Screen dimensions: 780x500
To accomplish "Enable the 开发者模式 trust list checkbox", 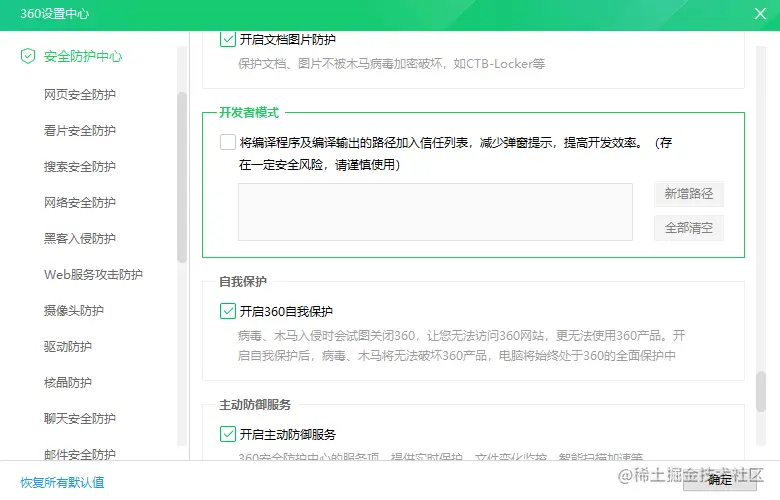I will [x=228, y=142].
